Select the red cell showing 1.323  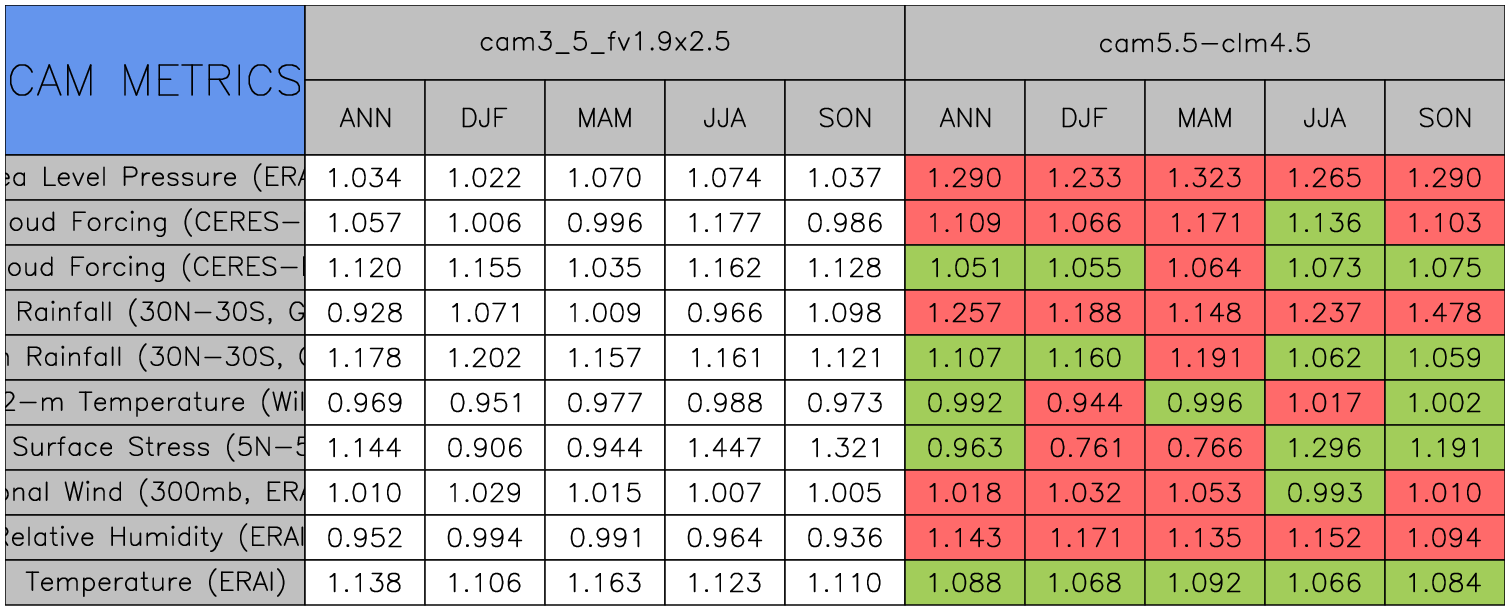[x=1204, y=178]
